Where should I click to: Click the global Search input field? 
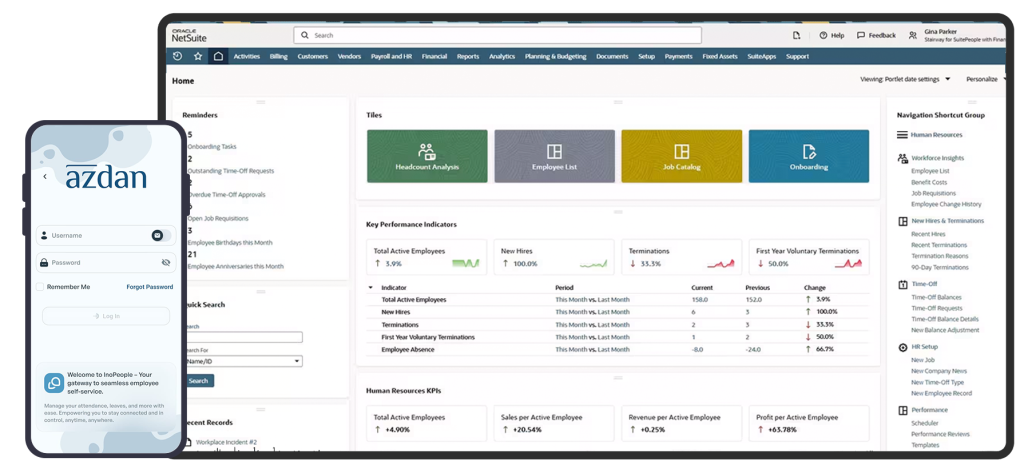pos(500,35)
